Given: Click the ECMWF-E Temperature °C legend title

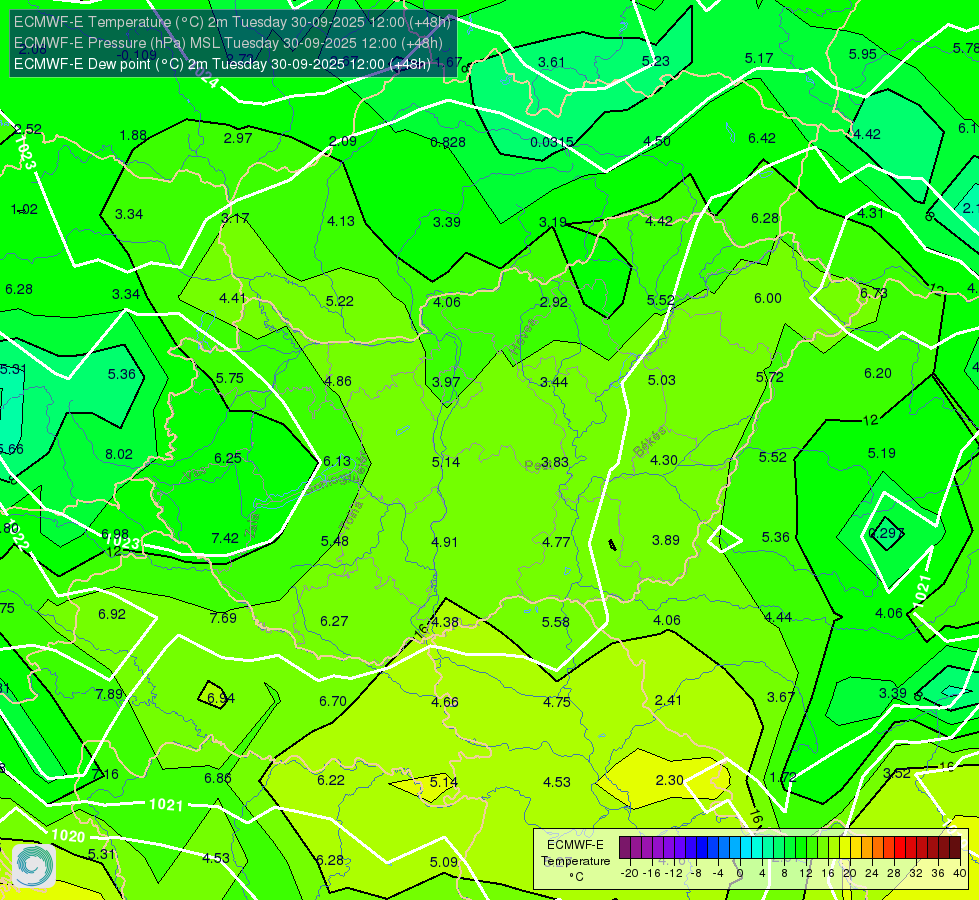Looking at the screenshot, I should coord(576,861).
